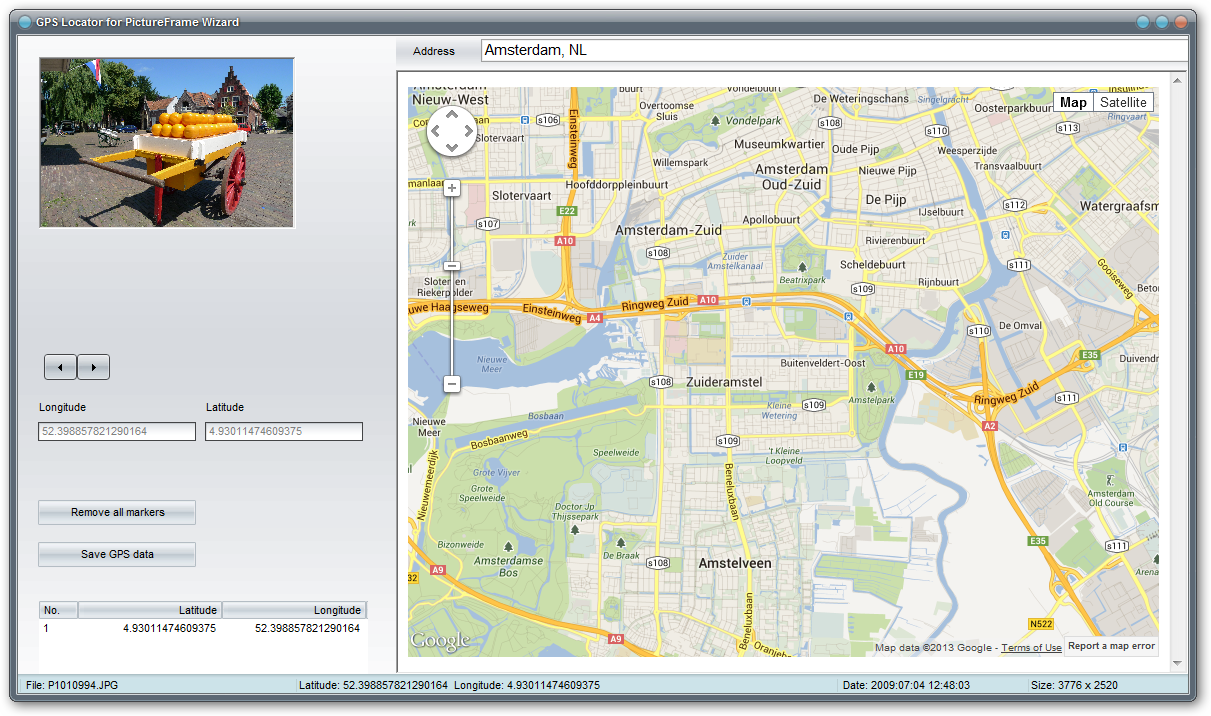Click the 'Buitenveldert-Oost' label on the map

[x=823, y=362]
